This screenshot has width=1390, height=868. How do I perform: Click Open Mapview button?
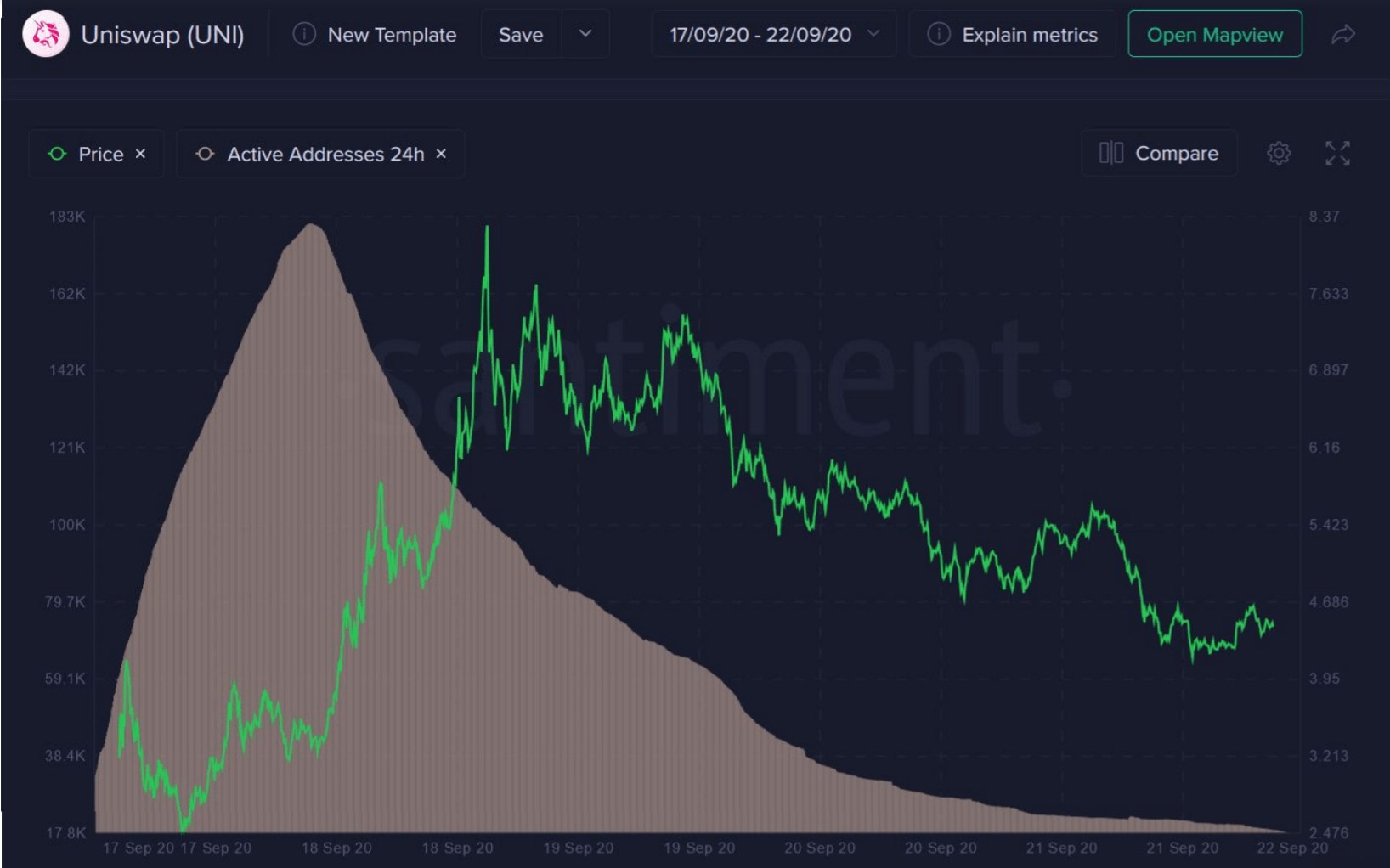tap(1215, 34)
